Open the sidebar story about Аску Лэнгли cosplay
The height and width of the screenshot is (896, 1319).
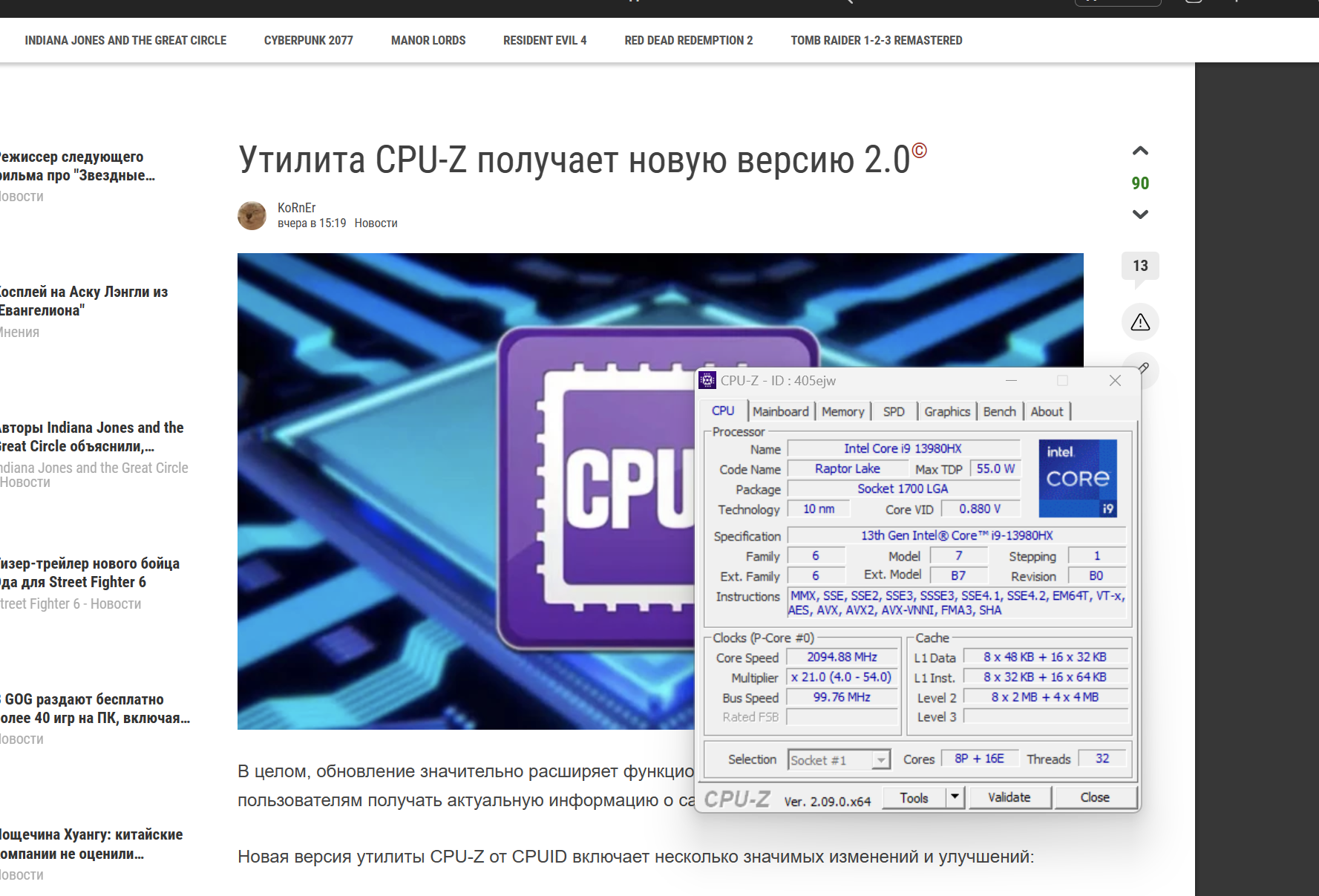[x=84, y=301]
